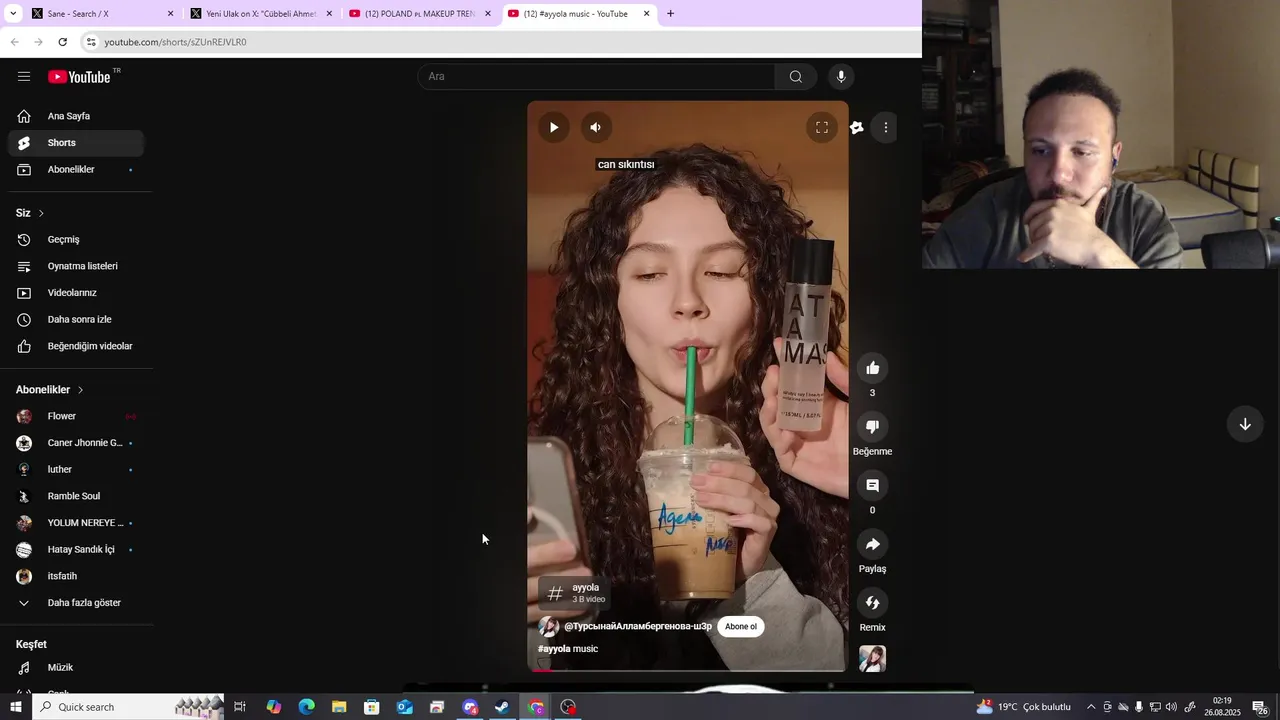Viewport: 1280px width, 720px height.
Task: Open the weather widget 19°C Çok bulutlu
Action: point(1024,707)
